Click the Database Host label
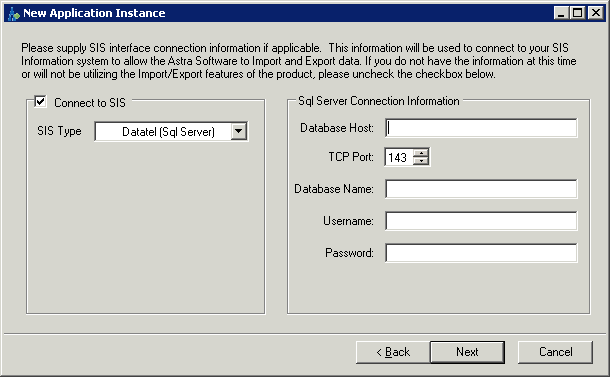610x377 pixels. [337, 128]
